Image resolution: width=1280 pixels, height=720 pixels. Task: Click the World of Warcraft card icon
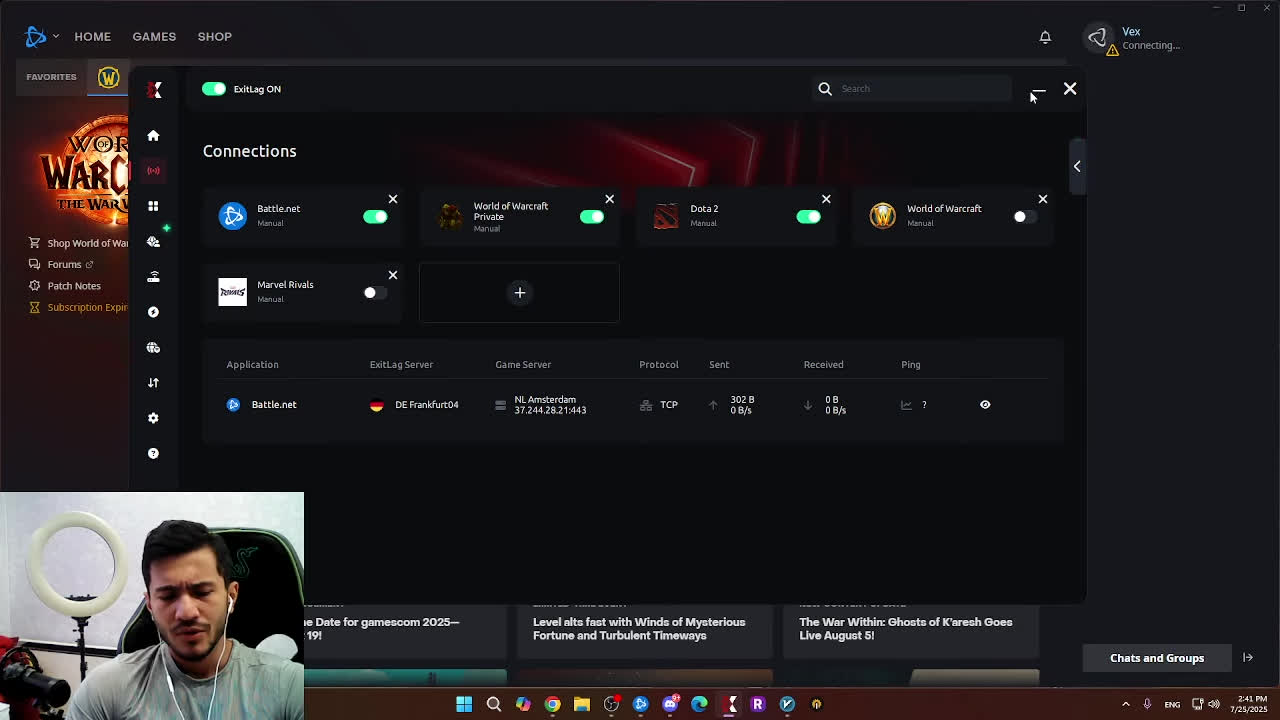point(883,216)
